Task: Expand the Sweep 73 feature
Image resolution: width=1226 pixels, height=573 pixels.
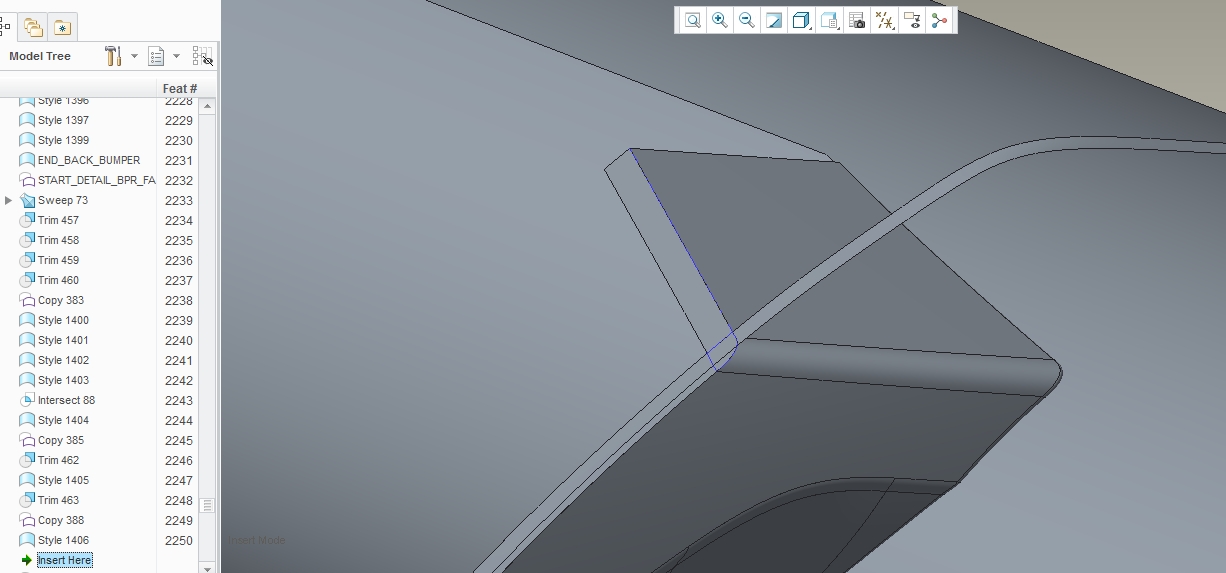Action: coord(9,200)
